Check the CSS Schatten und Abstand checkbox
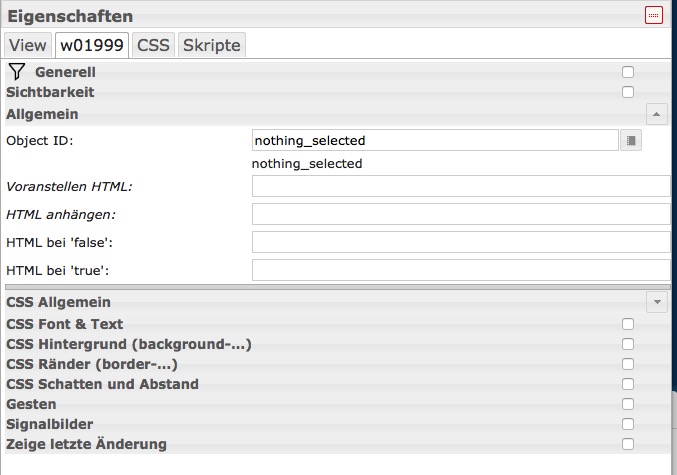Viewport: 677px width, 475px height. 628,384
